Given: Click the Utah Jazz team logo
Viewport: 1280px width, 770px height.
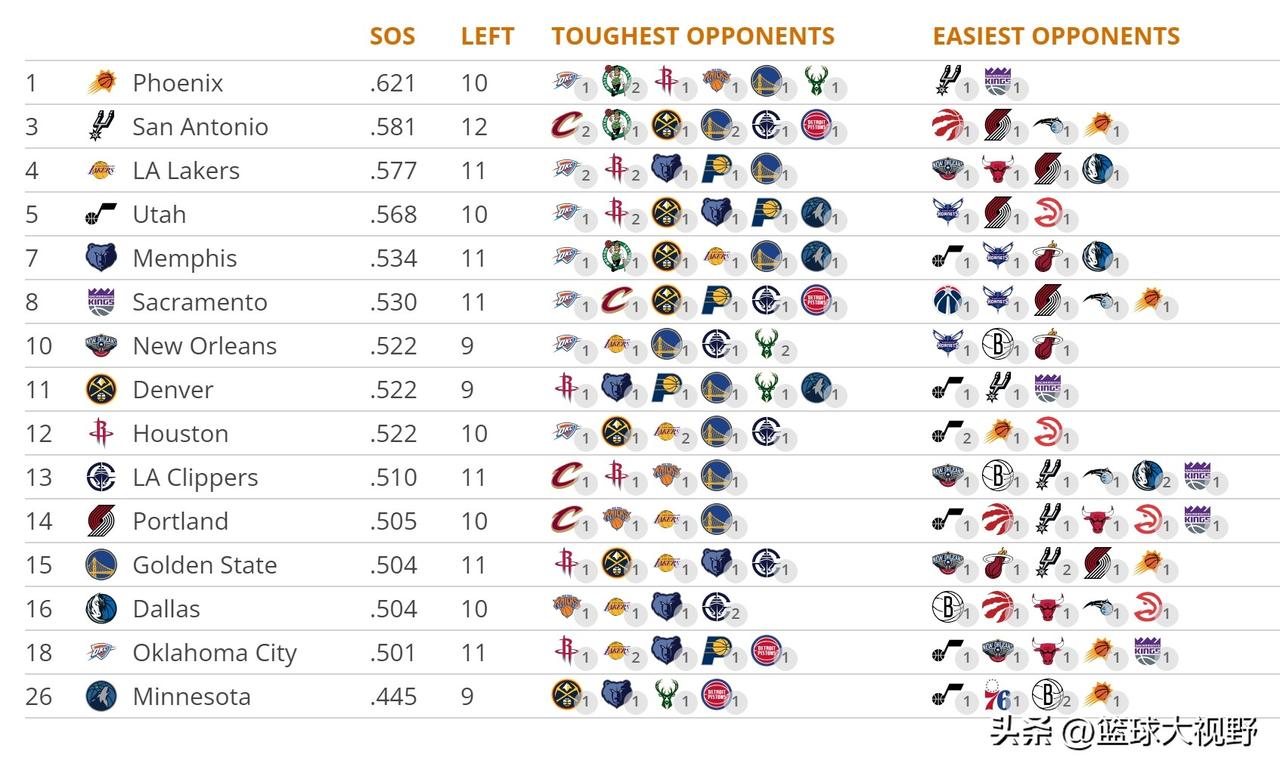Looking at the screenshot, I should click(x=101, y=214).
